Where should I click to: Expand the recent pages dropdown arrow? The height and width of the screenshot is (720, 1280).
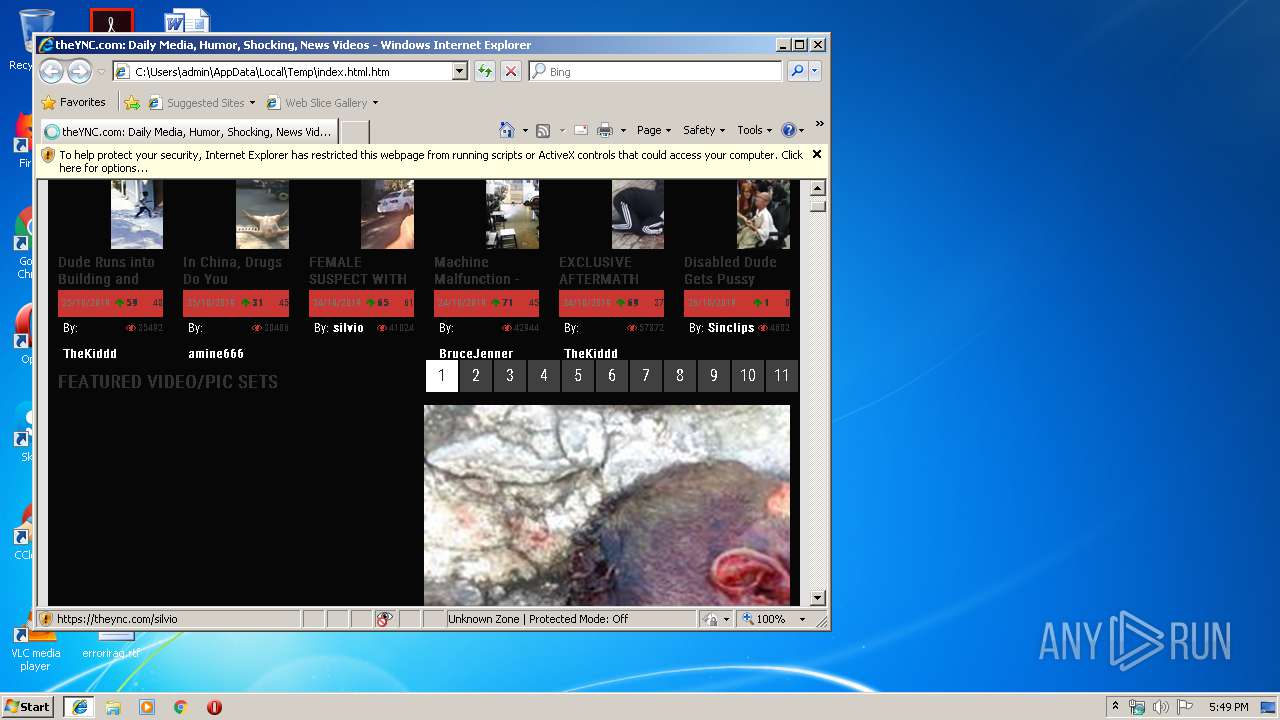pyautogui.click(x=101, y=72)
